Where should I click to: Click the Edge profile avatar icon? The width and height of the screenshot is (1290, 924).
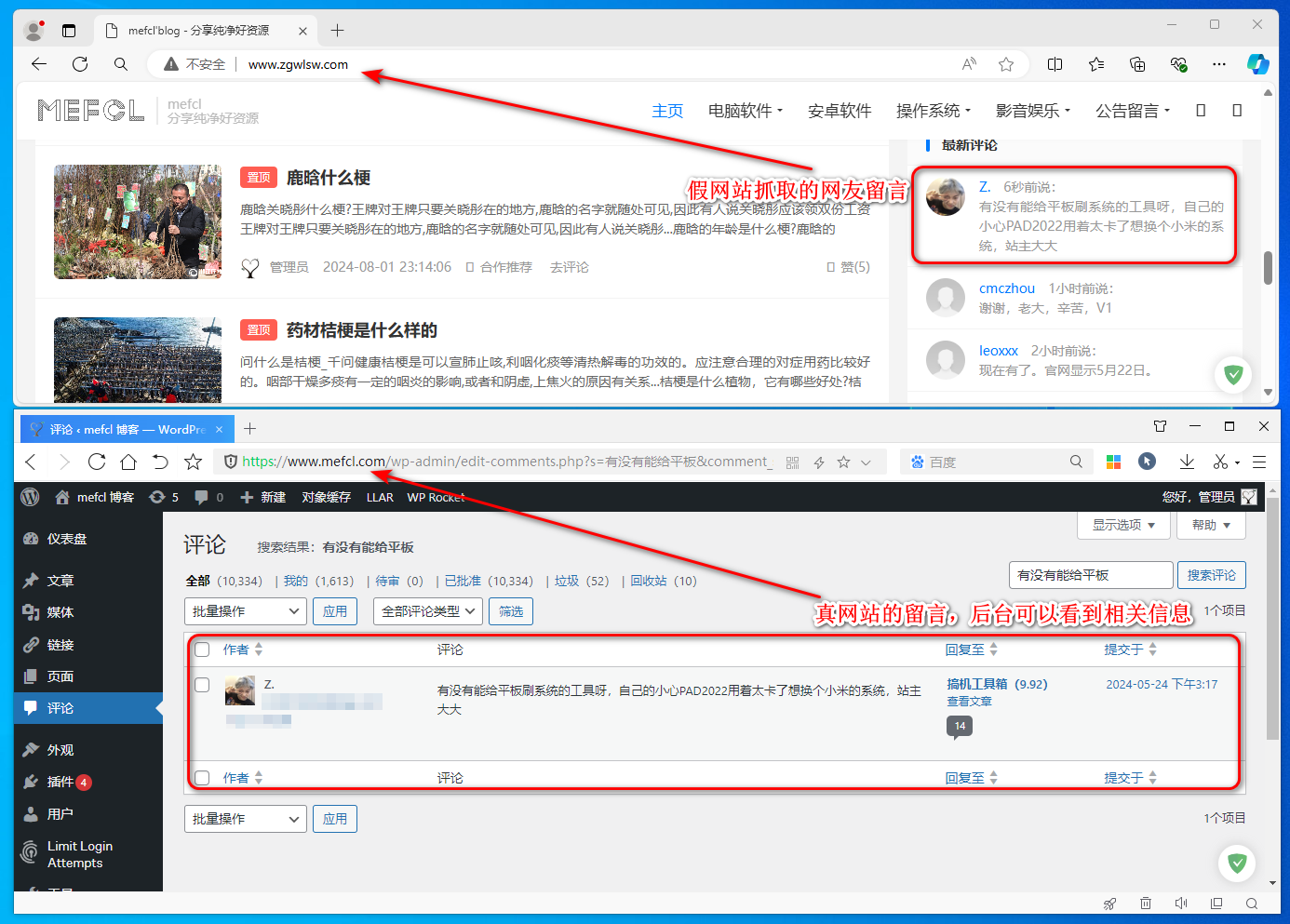pos(34,31)
